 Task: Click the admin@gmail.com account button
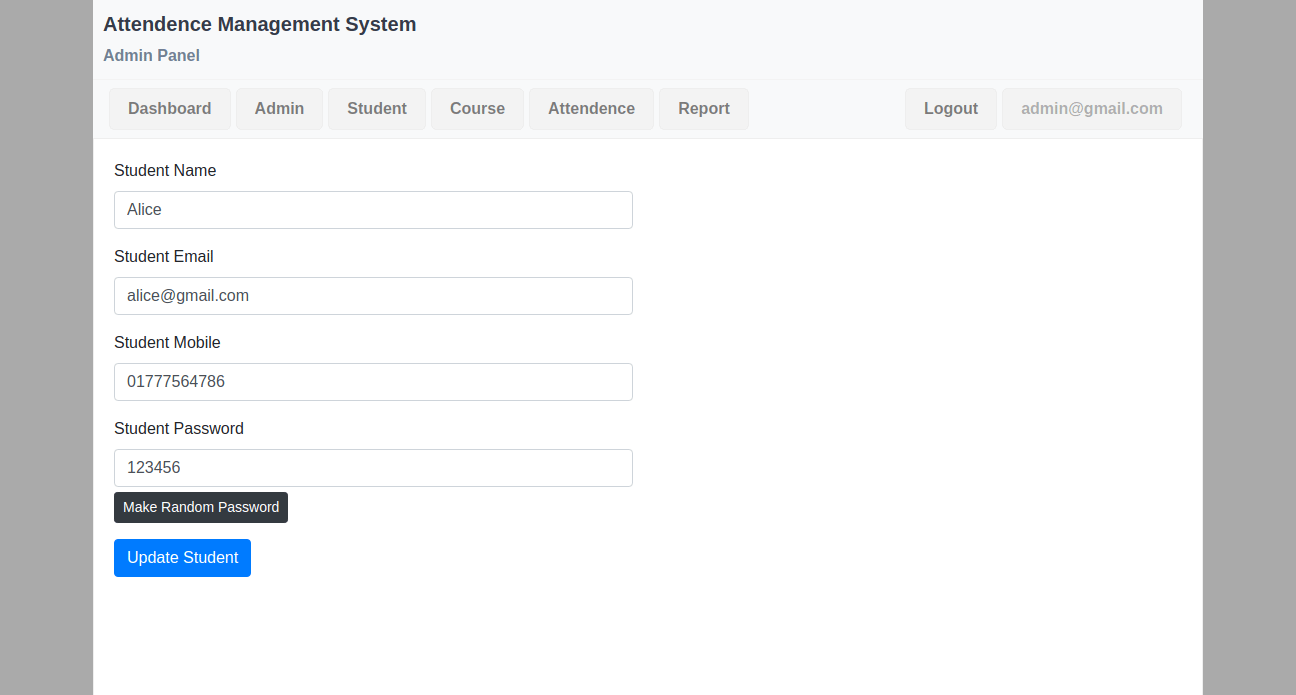click(1091, 109)
